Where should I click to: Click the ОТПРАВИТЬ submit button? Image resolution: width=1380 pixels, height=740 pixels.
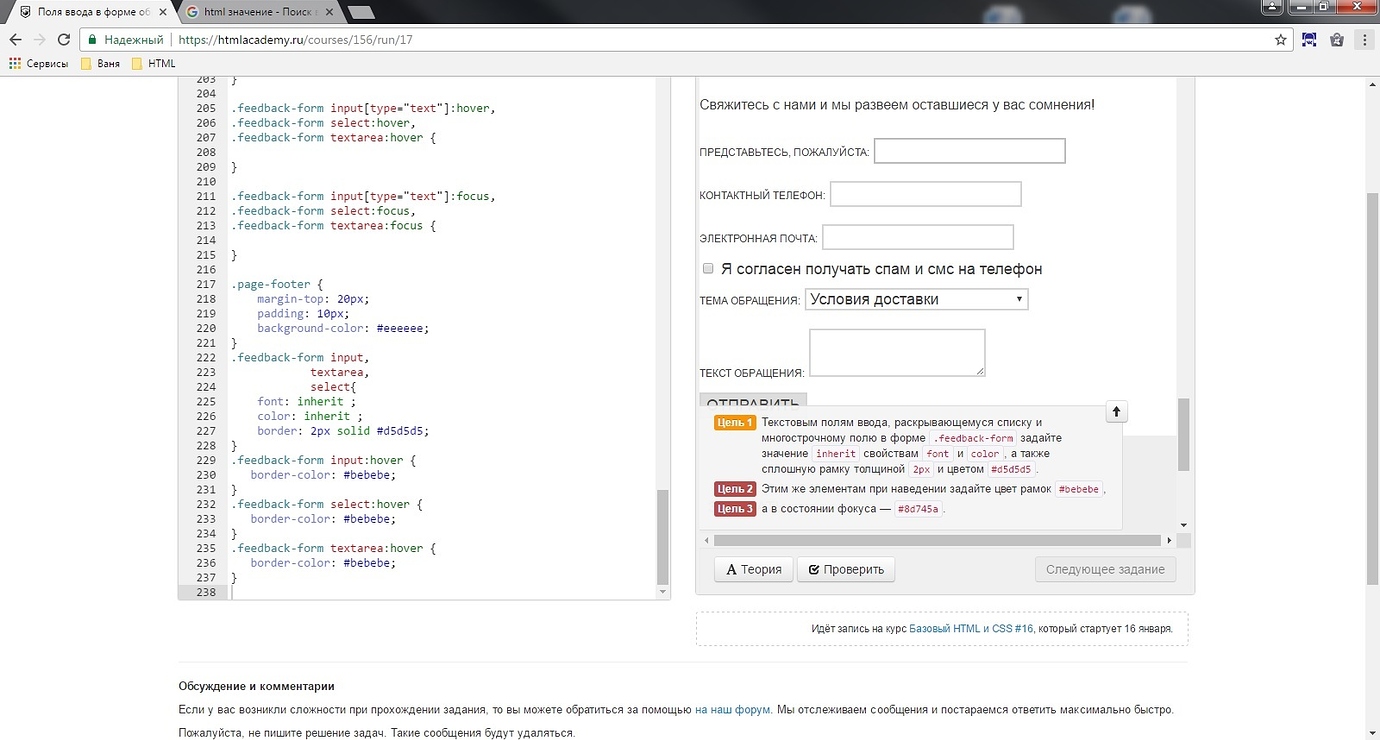click(753, 401)
